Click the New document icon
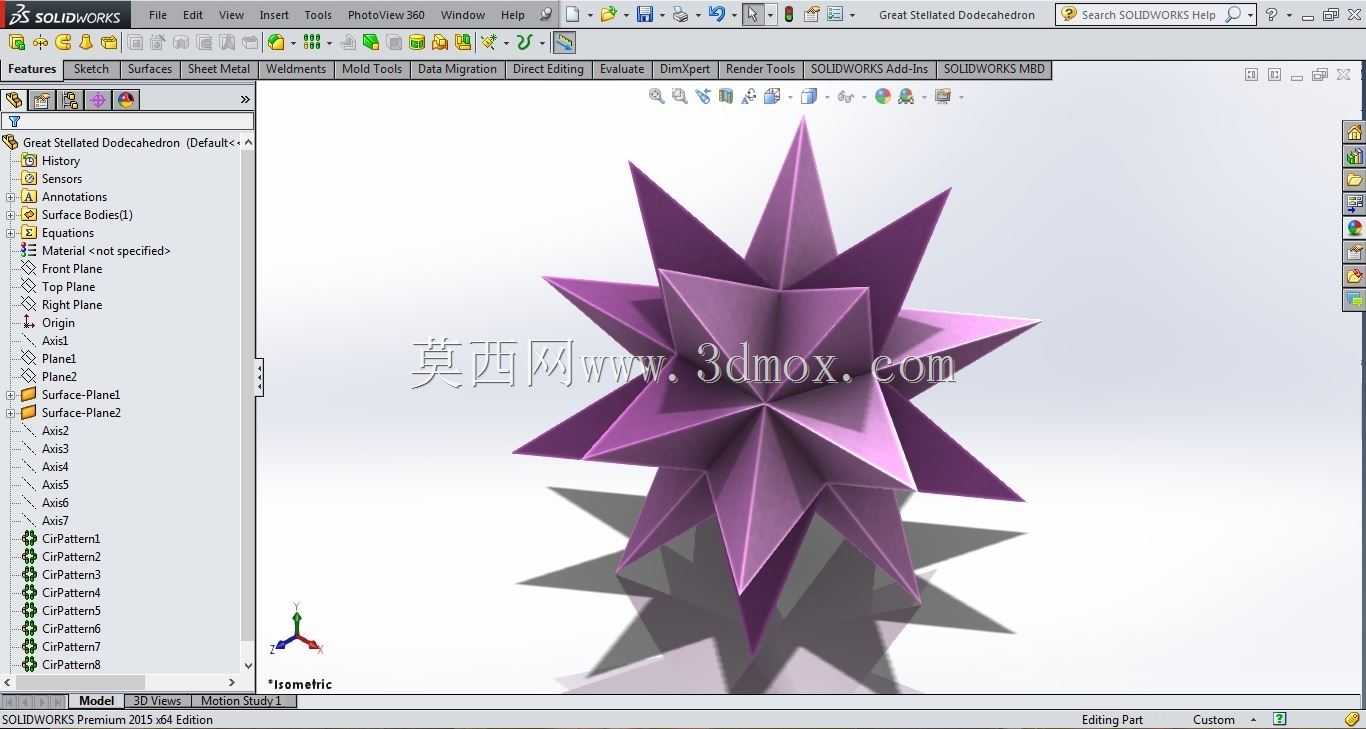 click(x=573, y=14)
